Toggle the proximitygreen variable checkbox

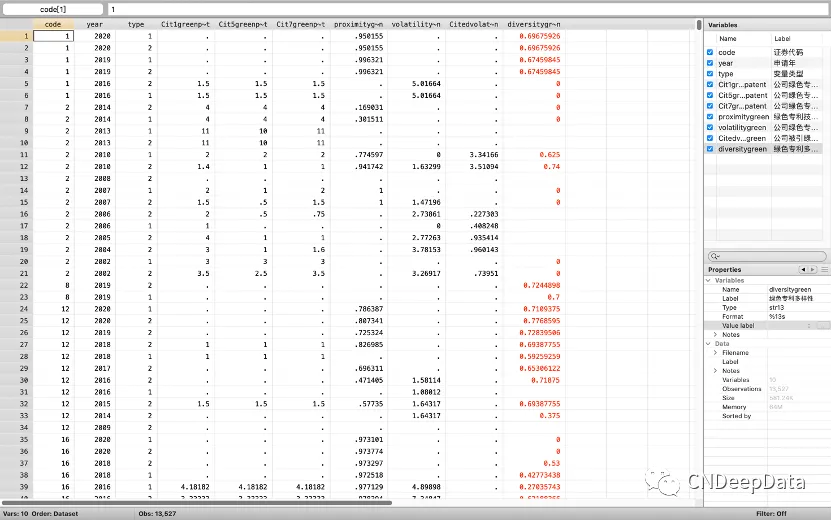point(710,117)
